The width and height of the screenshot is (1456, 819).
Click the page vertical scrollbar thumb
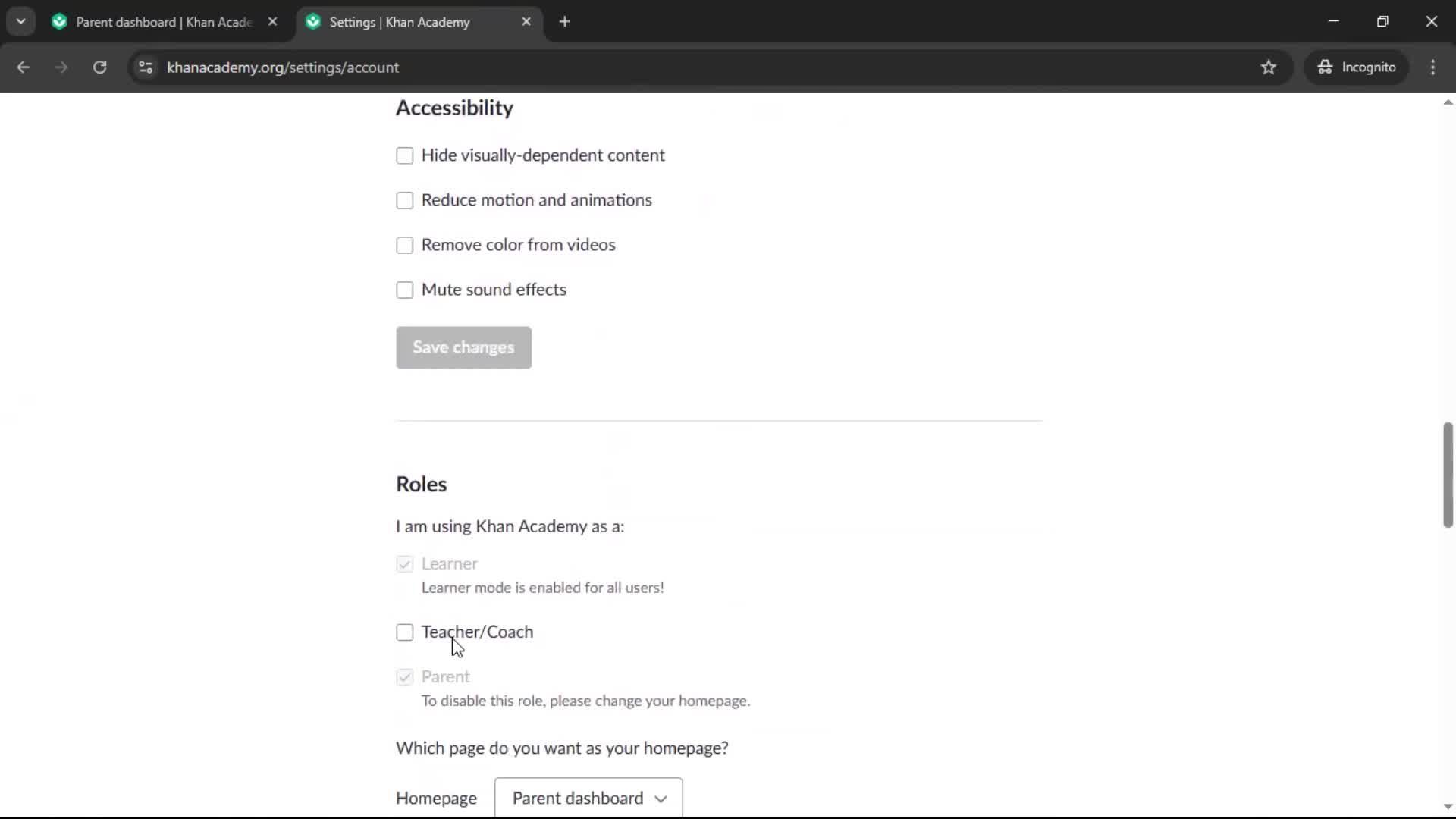(1448, 475)
